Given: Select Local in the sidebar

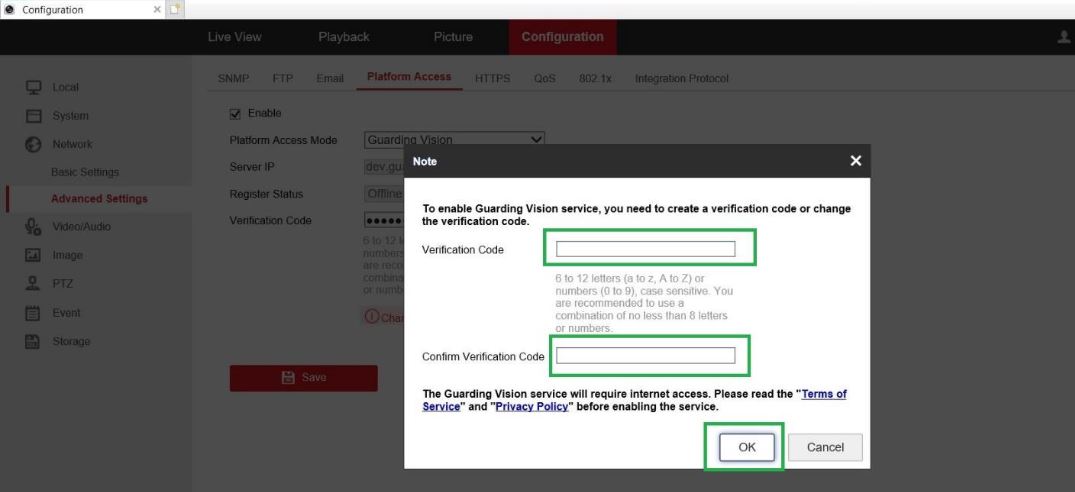Looking at the screenshot, I should pos(66,87).
